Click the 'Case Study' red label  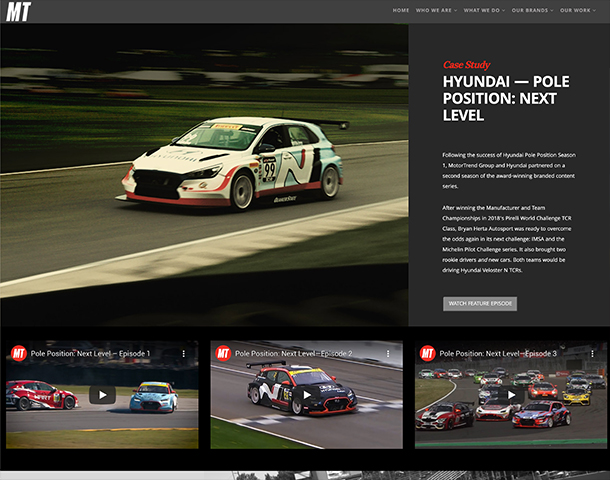coord(466,65)
